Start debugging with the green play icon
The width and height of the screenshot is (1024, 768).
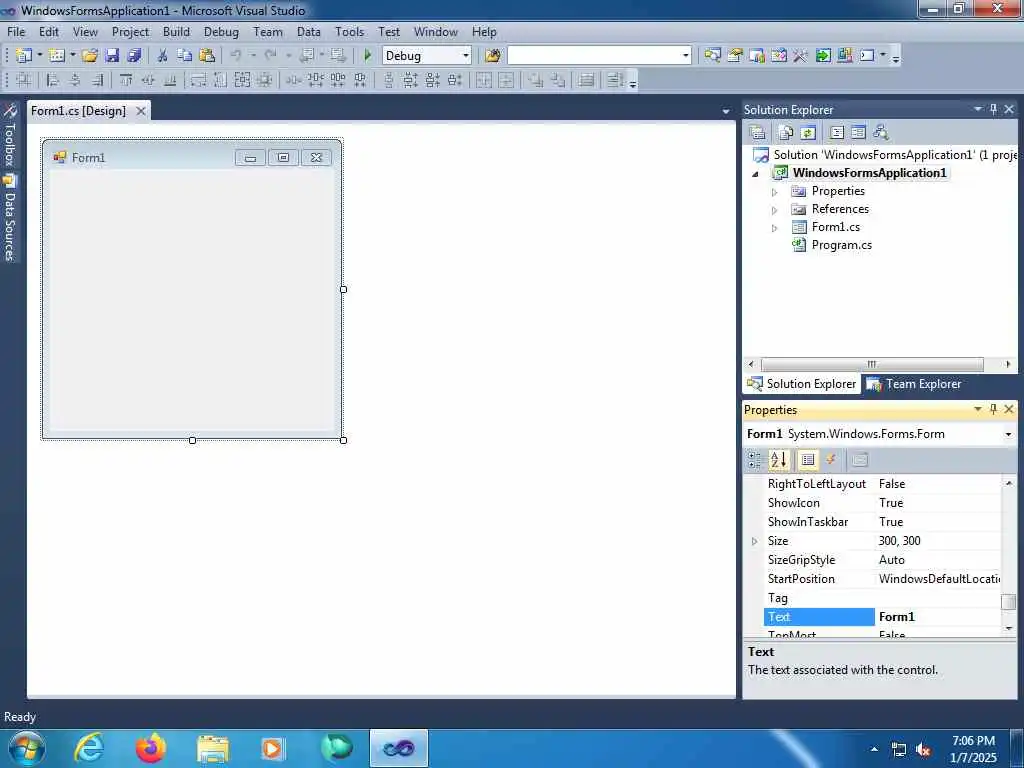tap(367, 56)
